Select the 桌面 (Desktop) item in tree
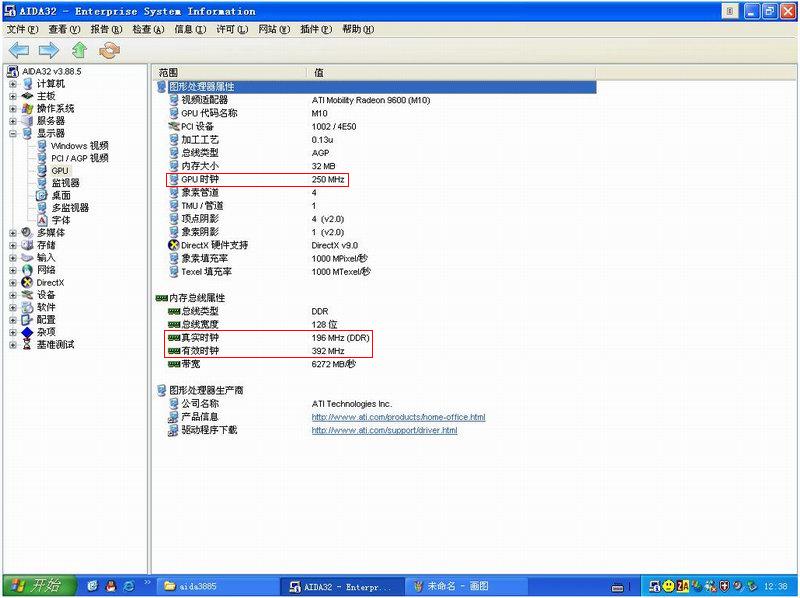The image size is (800, 598). (x=60, y=195)
